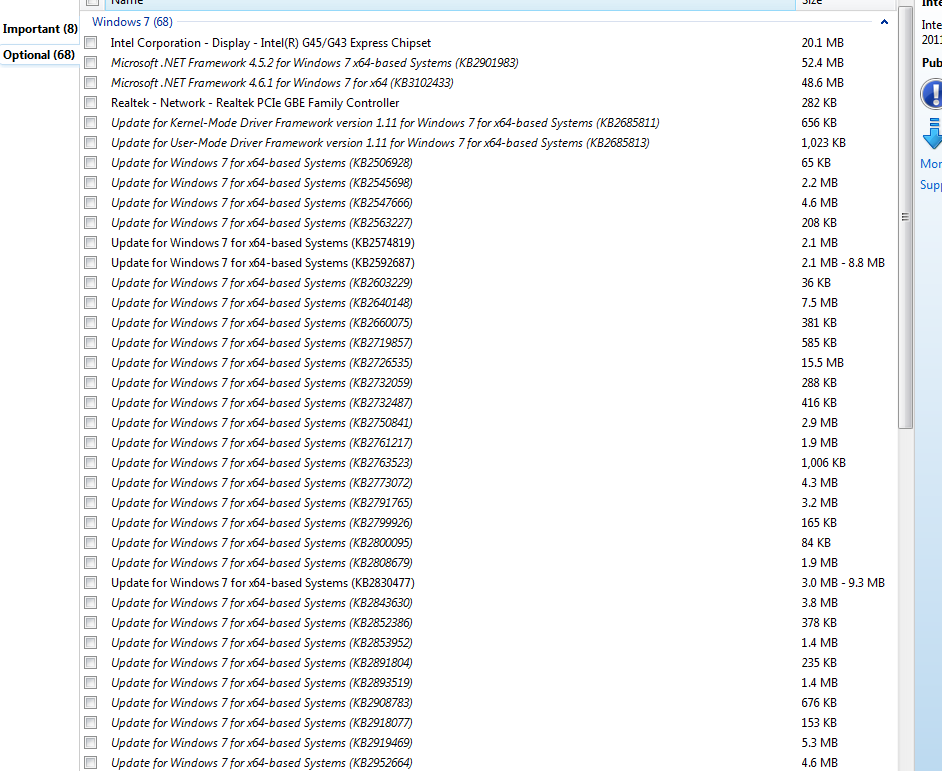
Task: Select the Optional (68) tab
Action: click(40, 55)
